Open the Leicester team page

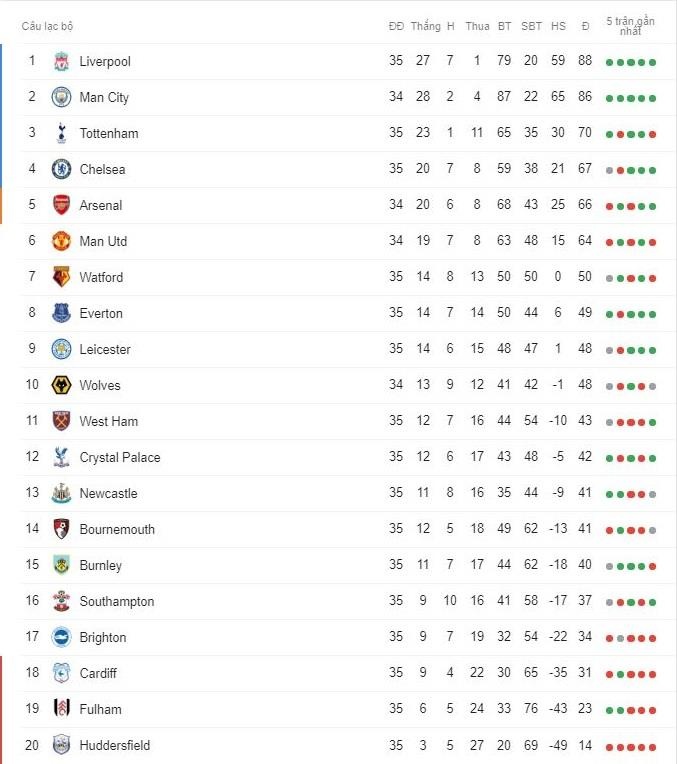point(105,349)
